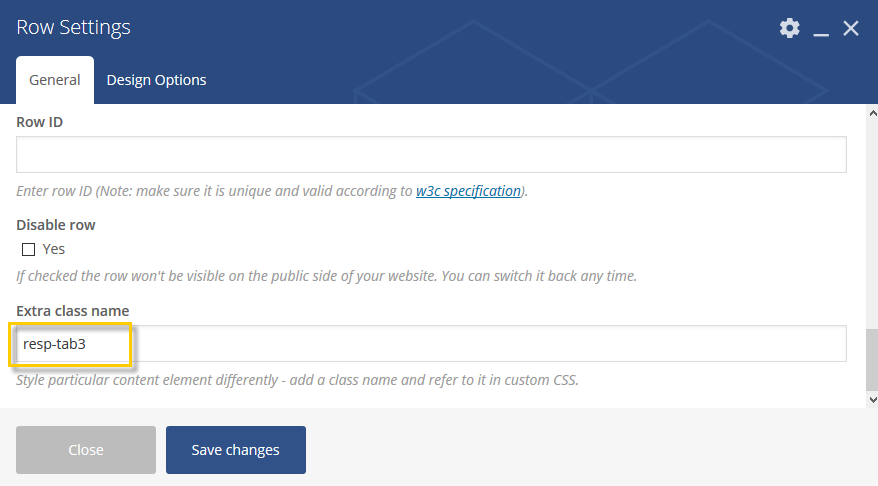Click the scrollbar down arrow
Viewport: 878px width, 486px height.
tap(872, 399)
